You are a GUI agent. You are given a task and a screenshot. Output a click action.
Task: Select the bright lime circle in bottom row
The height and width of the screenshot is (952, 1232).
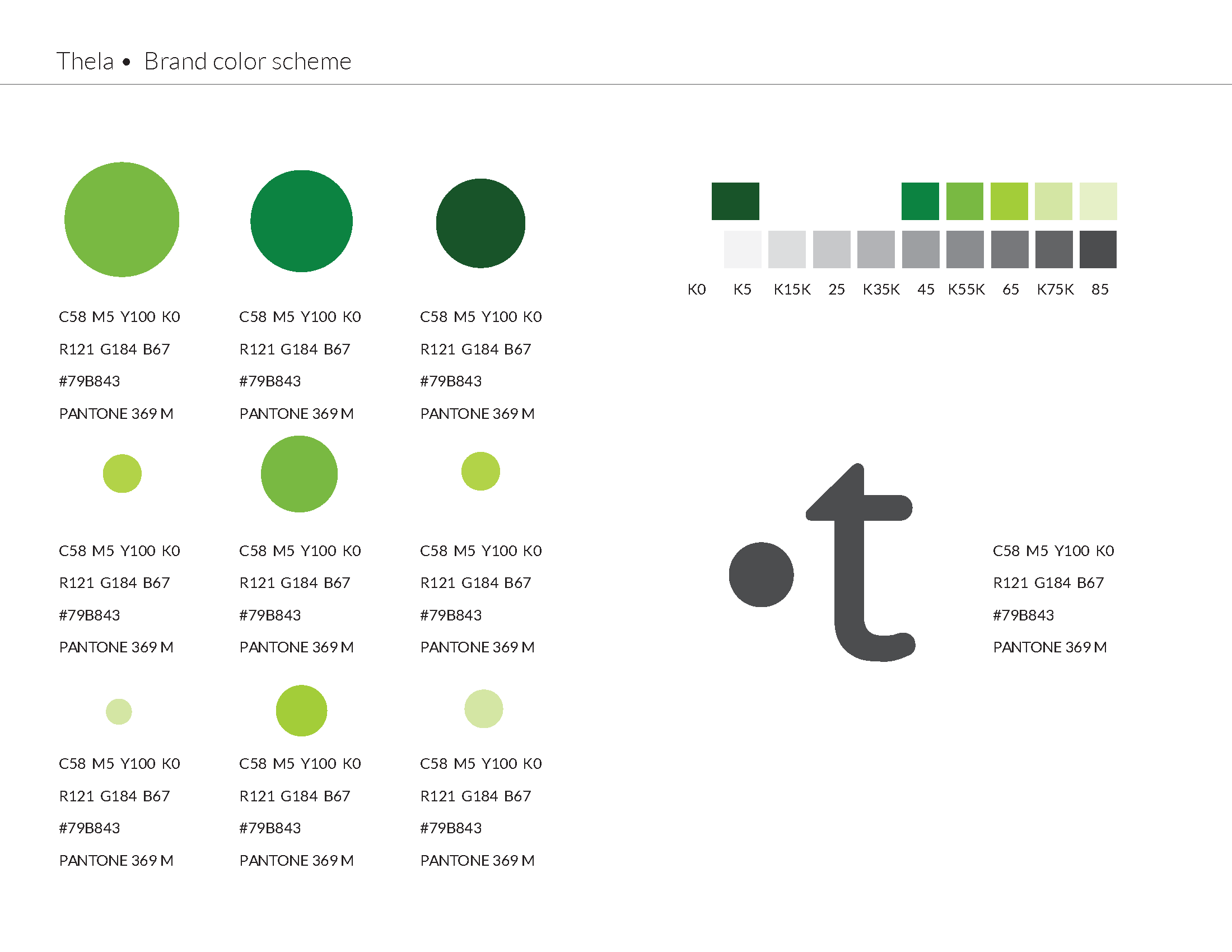[x=302, y=711]
